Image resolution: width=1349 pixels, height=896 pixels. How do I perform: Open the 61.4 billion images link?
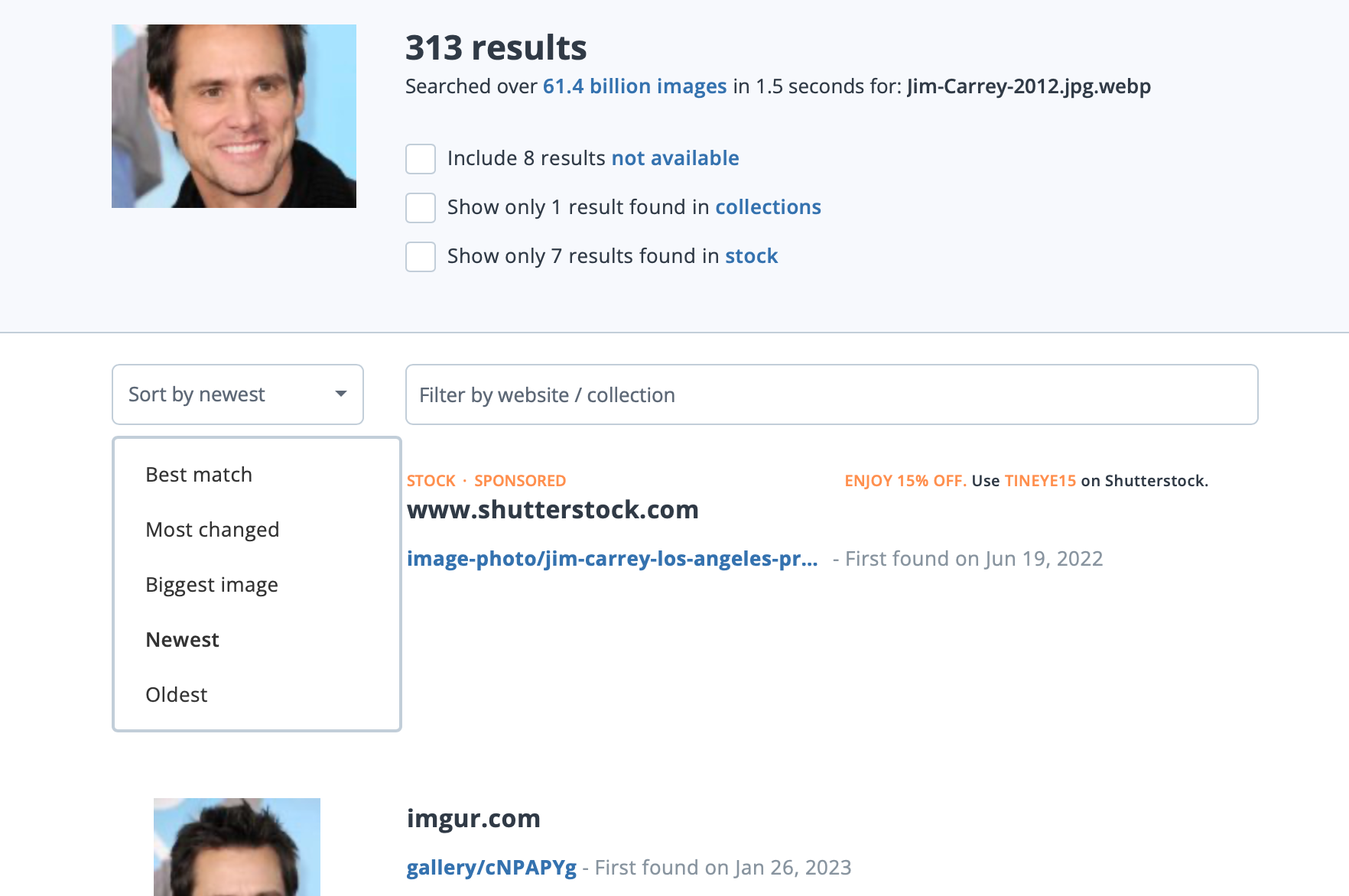tap(635, 86)
